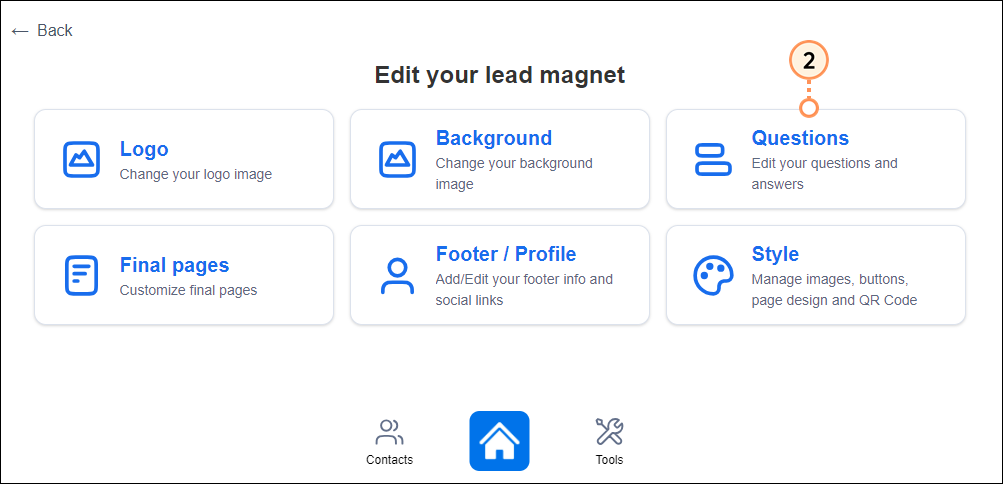Open the Style title link
This screenshot has width=1003, height=484.
pyautogui.click(x=775, y=254)
